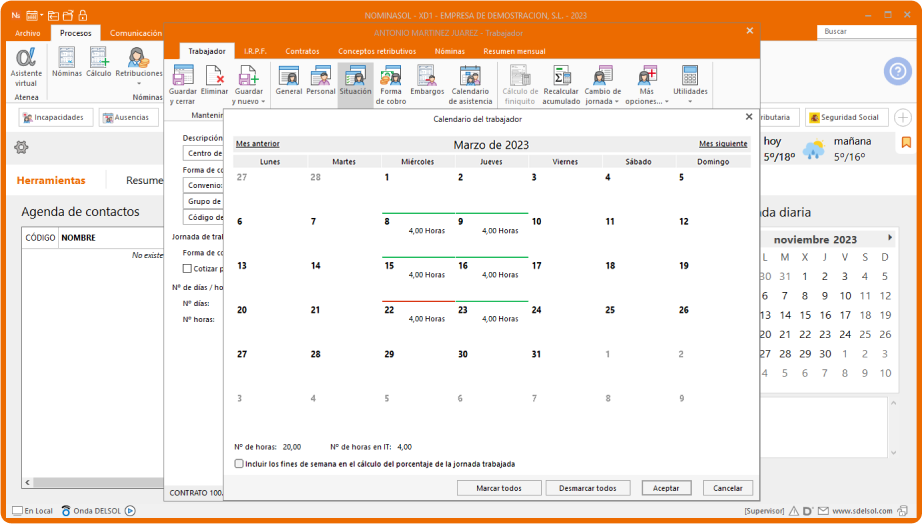Open quick-access toolbar dropdown in the title bar

(41, 15)
